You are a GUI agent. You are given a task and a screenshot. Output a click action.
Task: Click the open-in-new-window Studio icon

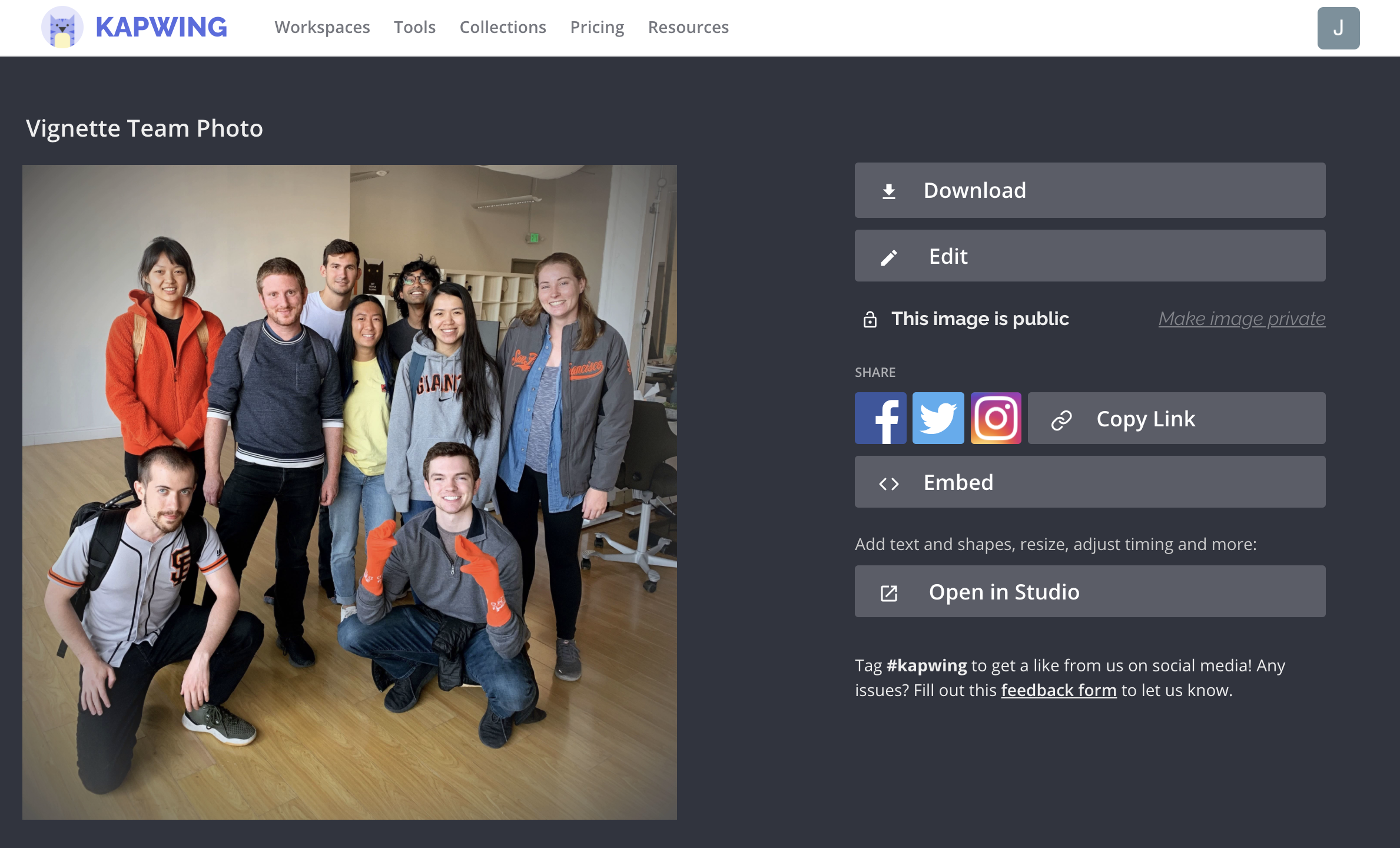pos(889,593)
